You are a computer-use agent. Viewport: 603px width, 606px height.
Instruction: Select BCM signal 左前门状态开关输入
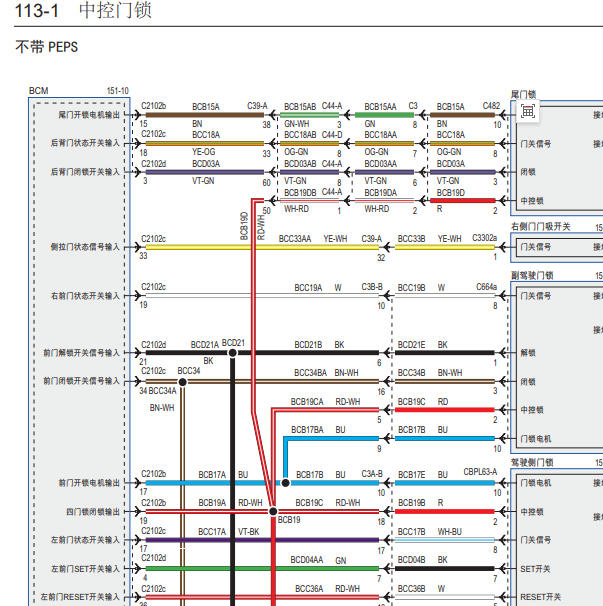(x=85, y=540)
